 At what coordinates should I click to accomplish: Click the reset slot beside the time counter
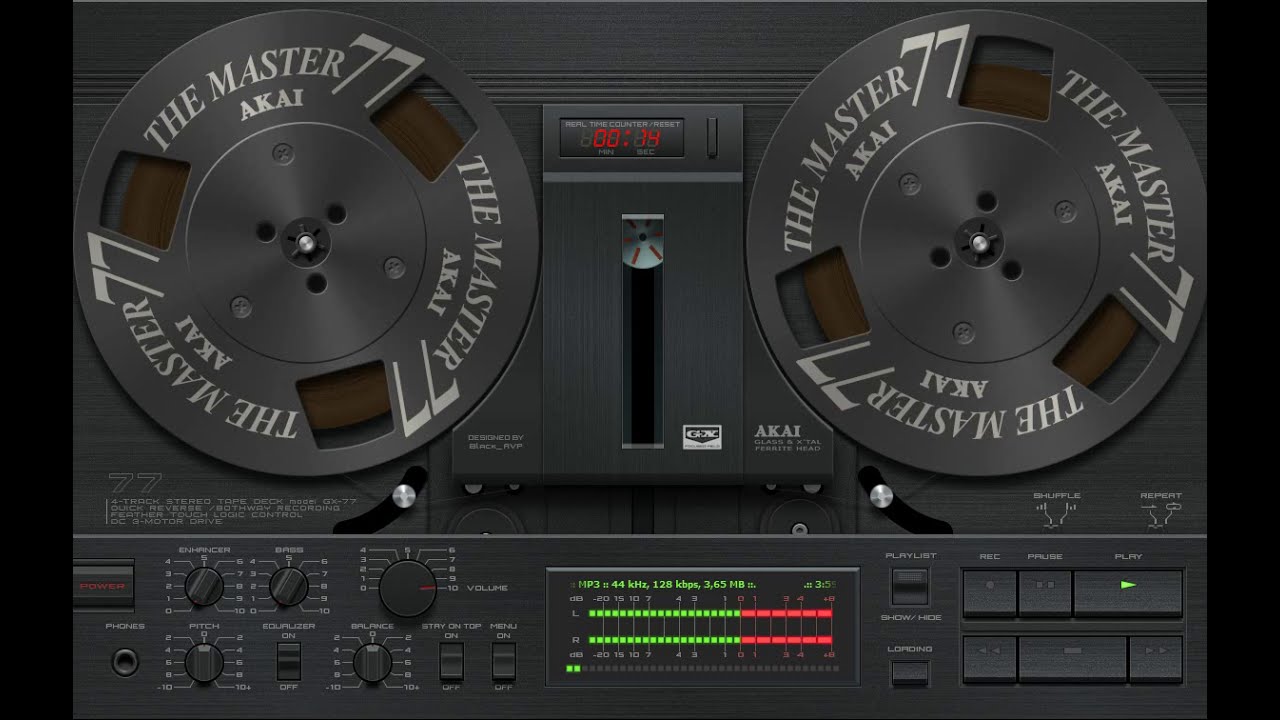click(712, 138)
